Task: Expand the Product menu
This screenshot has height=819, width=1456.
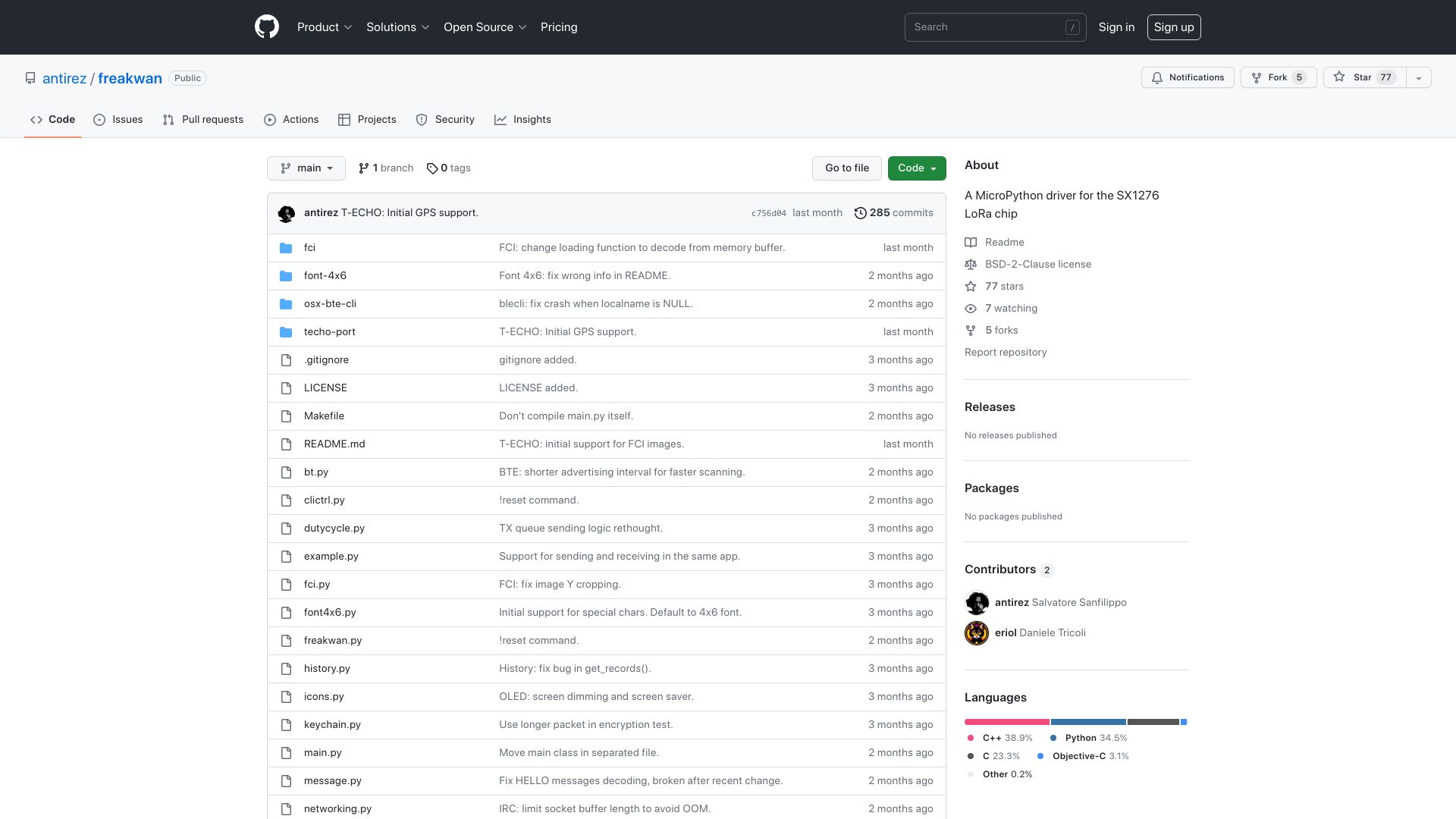Action: pyautogui.click(x=325, y=27)
